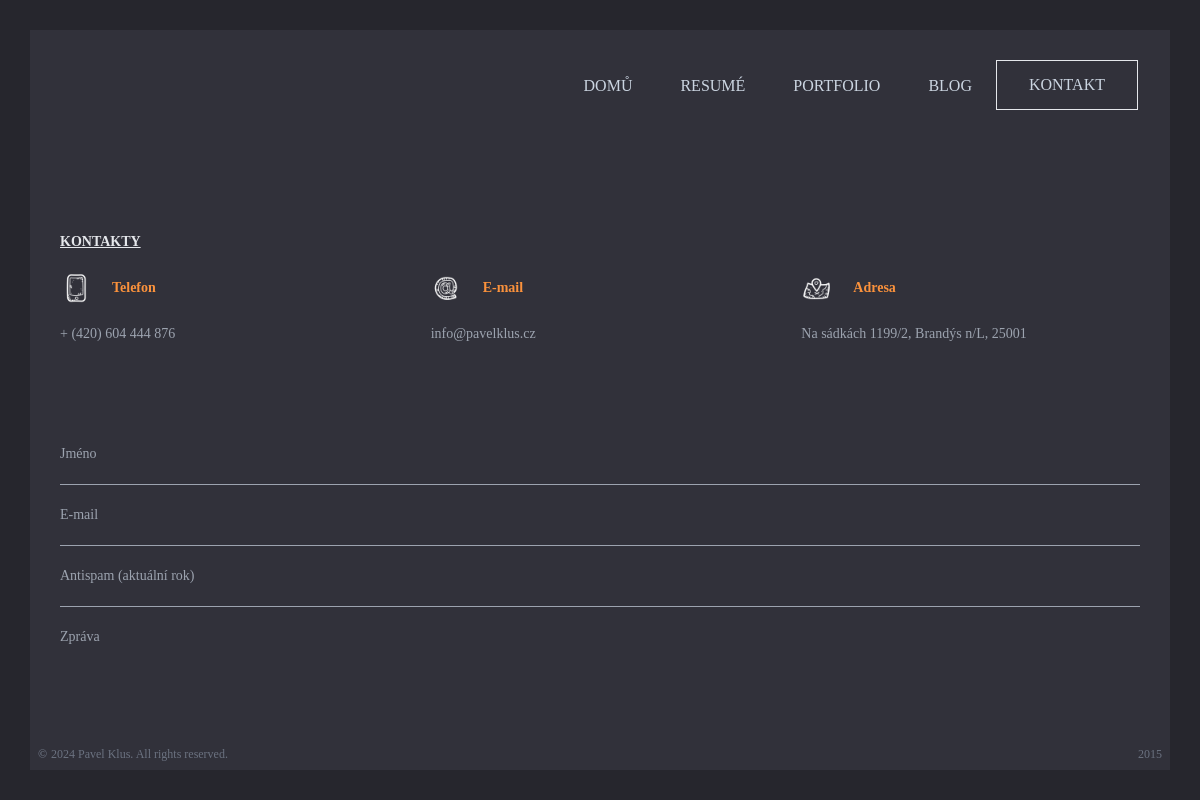Click the orange E-mail heading beside the at-sign icon
The image size is (1200, 800).
click(x=502, y=287)
